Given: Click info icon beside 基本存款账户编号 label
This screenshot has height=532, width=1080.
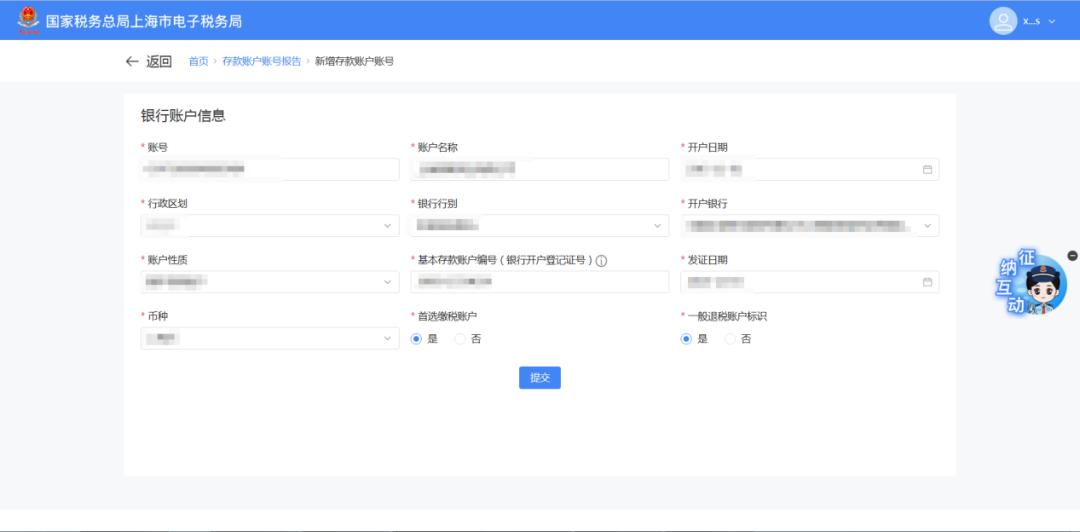Looking at the screenshot, I should [x=602, y=261].
